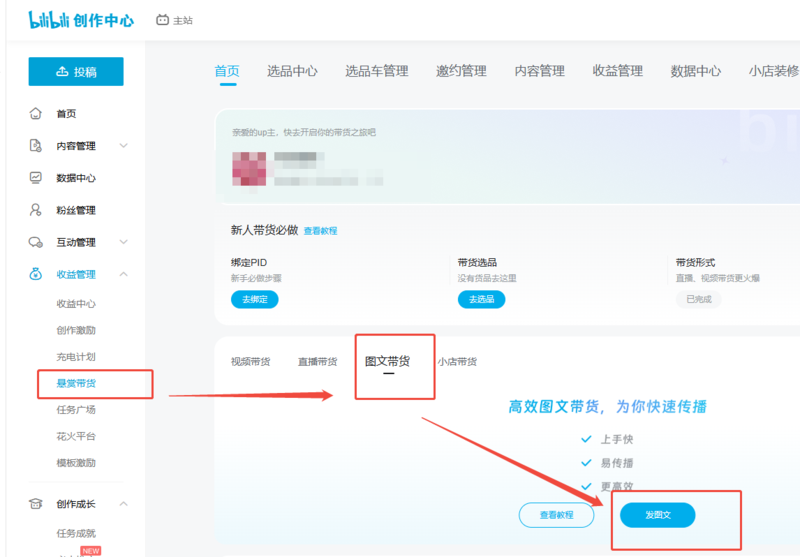The height and width of the screenshot is (557, 800).
Task: Open 花火平台 submenu item
Action: click(x=76, y=436)
